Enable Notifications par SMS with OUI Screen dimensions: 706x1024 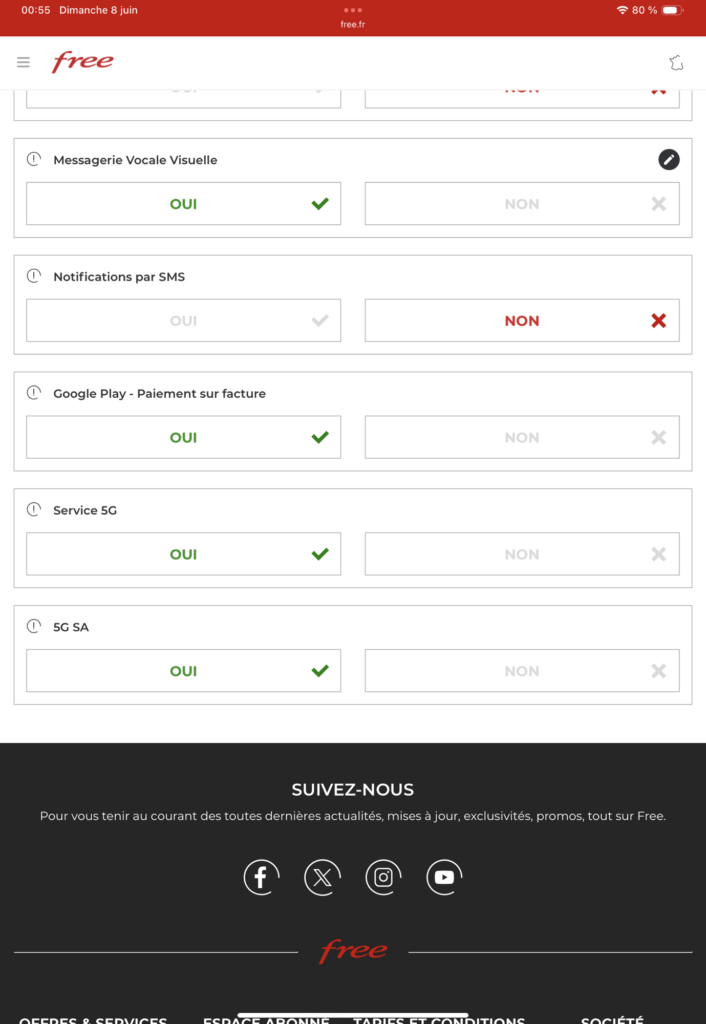pyautogui.click(x=183, y=321)
